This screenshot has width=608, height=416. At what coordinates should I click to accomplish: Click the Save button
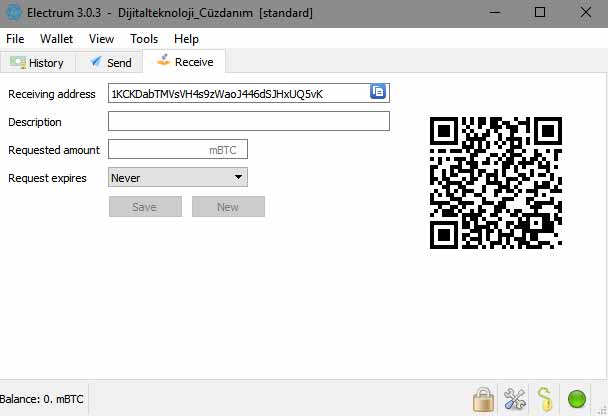[x=145, y=207]
